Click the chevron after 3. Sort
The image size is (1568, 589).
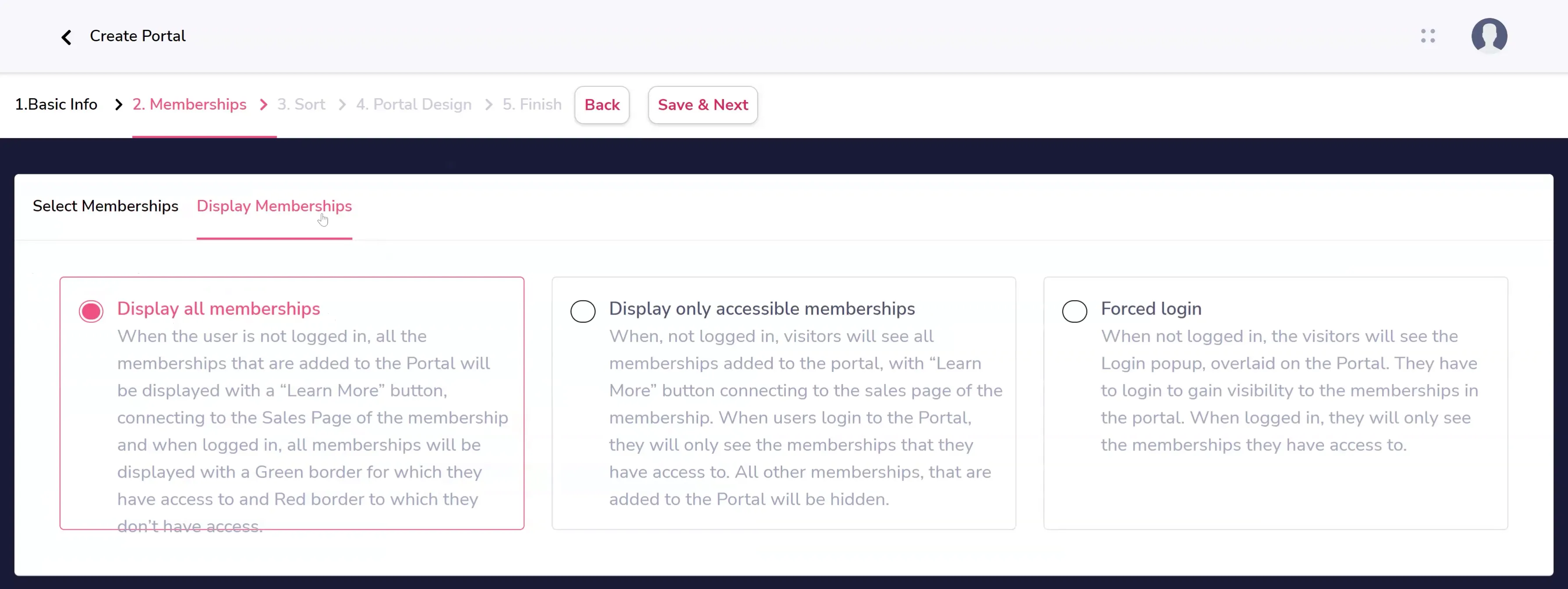tap(342, 105)
